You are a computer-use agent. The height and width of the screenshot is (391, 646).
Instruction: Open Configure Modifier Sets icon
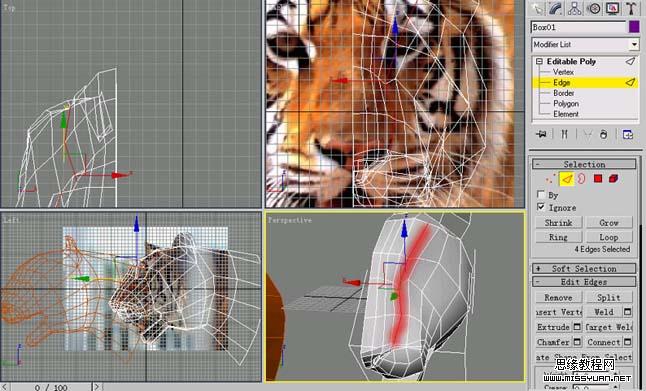pos(627,134)
